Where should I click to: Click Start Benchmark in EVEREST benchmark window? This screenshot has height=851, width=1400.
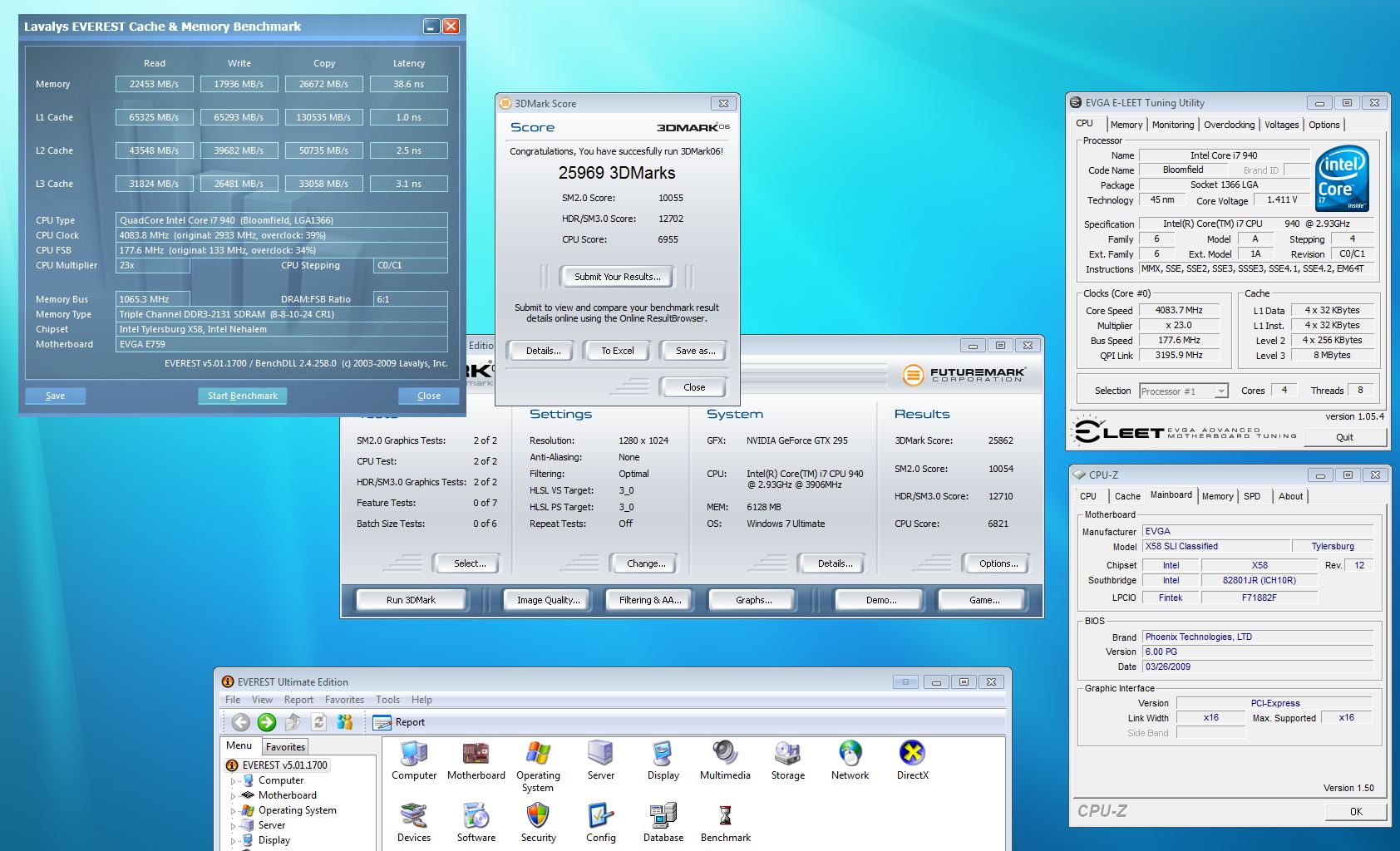[x=243, y=396]
